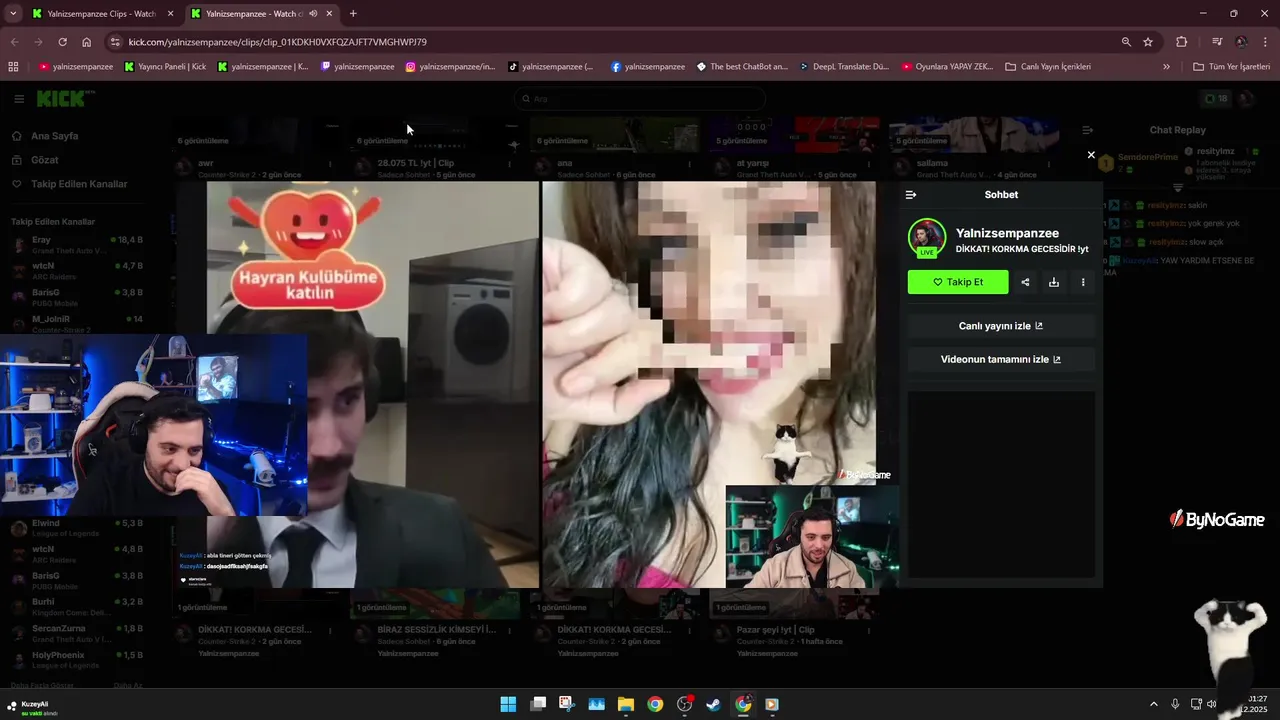Open Tüm Yer İşaretleri folder
This screenshot has width=1280, height=720.
(x=1232, y=67)
